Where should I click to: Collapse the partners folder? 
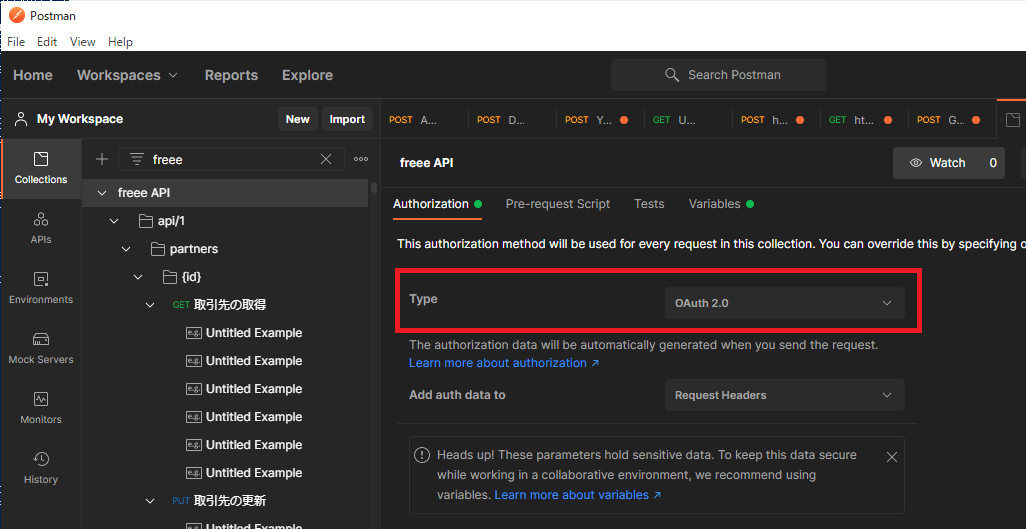point(126,249)
